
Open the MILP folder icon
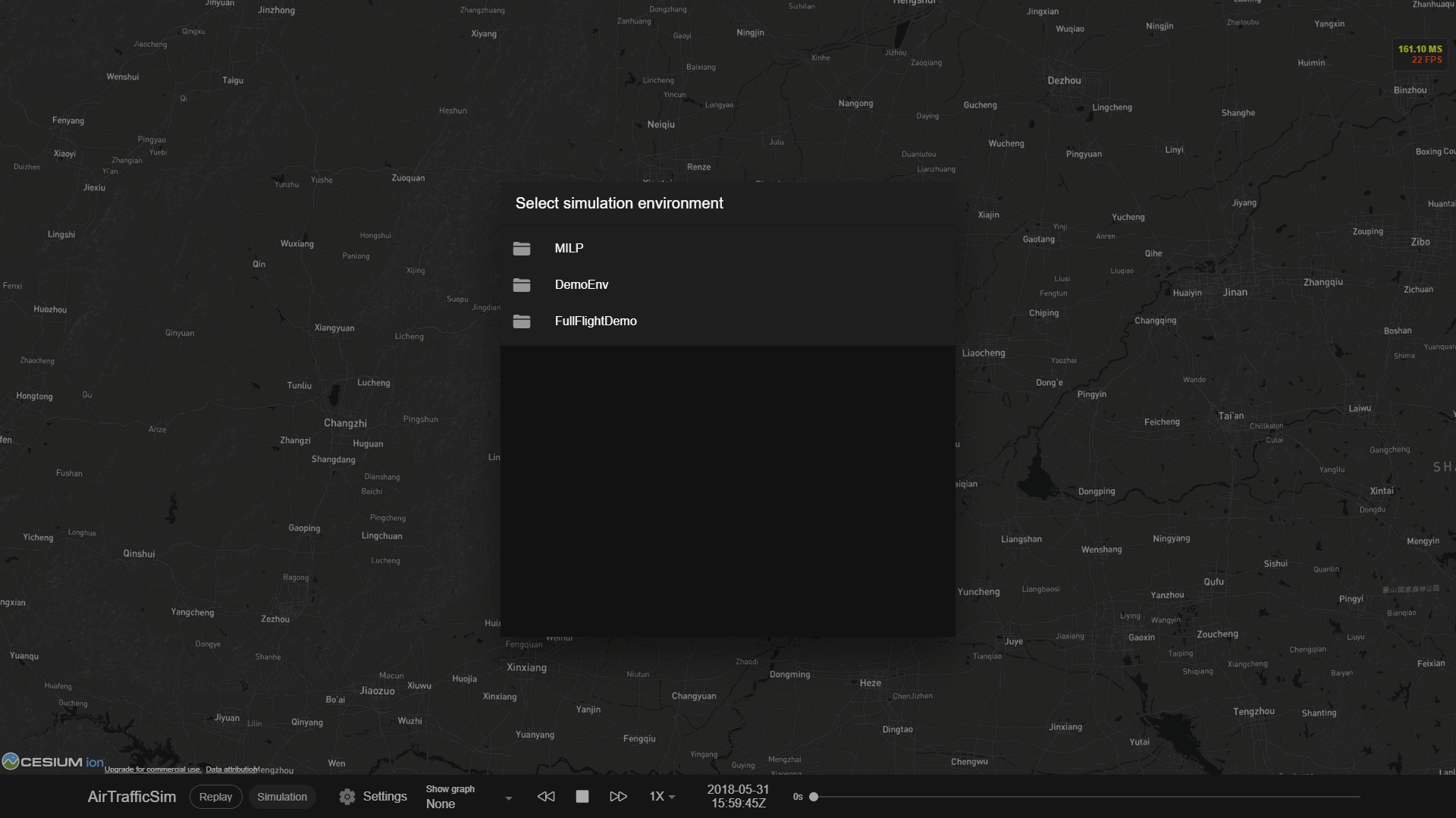click(x=521, y=248)
